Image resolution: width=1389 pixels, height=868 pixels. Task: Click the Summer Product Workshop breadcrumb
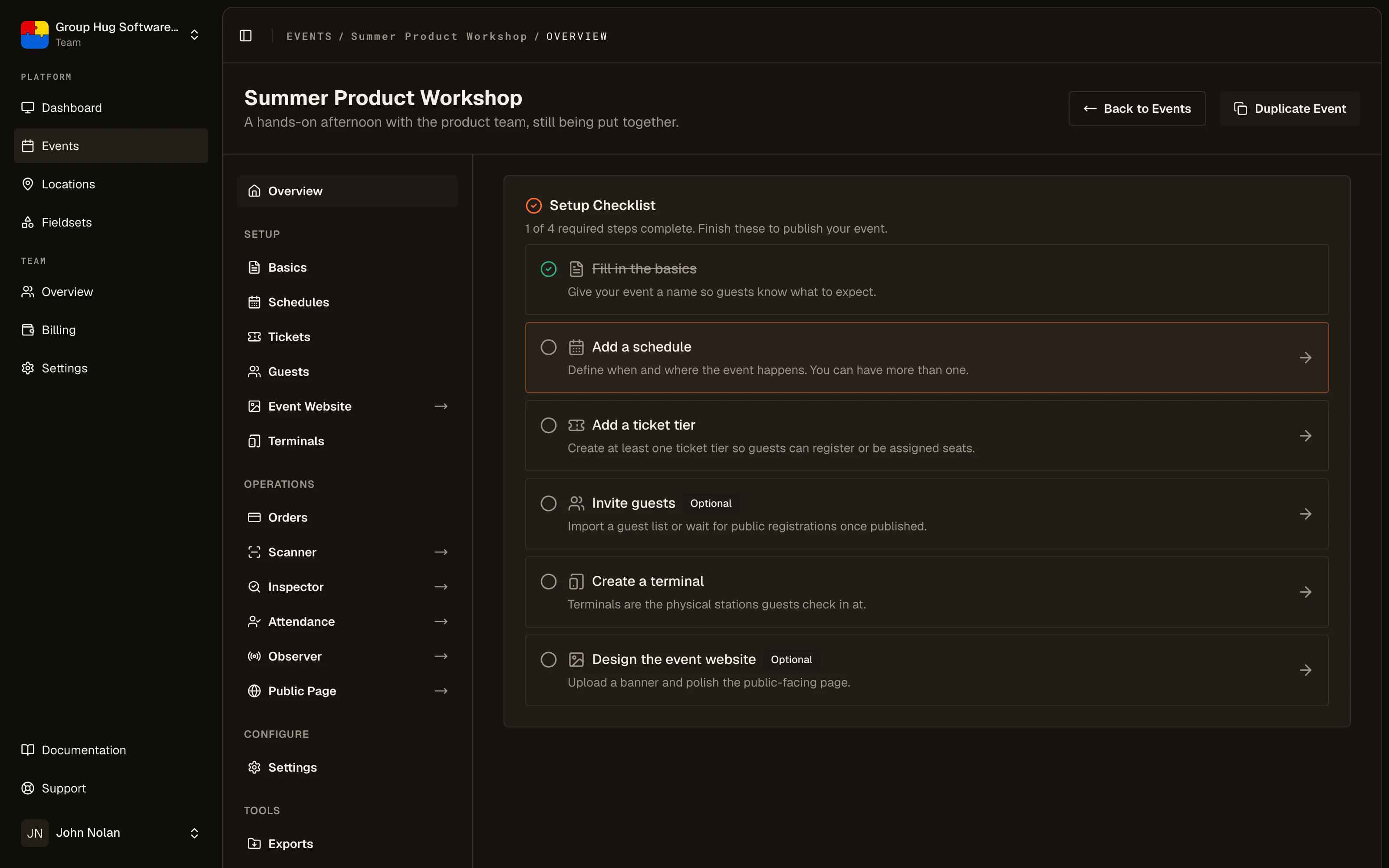click(439, 36)
